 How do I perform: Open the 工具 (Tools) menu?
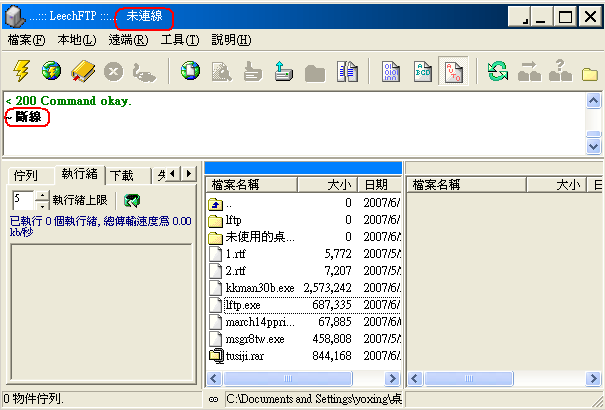pyautogui.click(x=180, y=40)
